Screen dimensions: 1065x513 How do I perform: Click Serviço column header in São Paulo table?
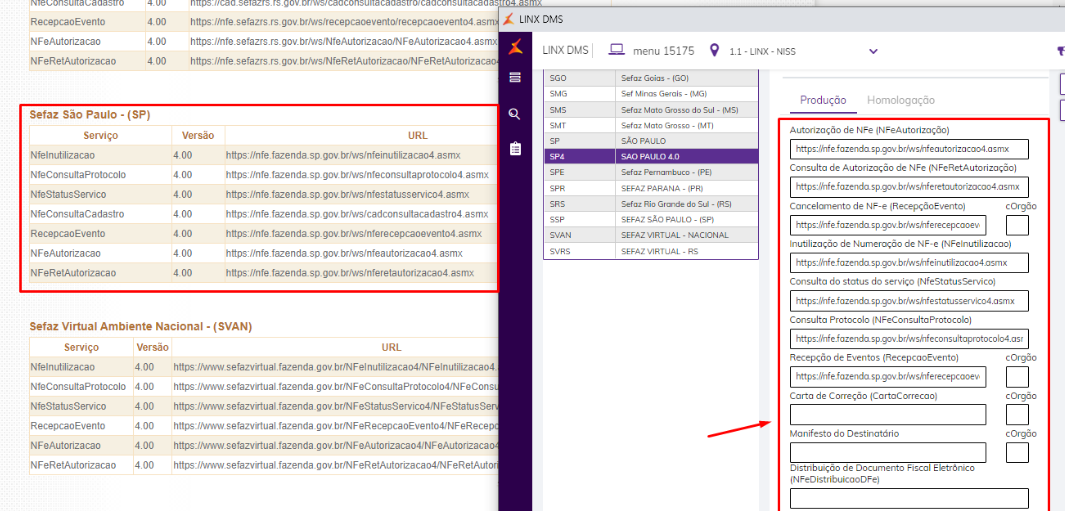[100, 135]
